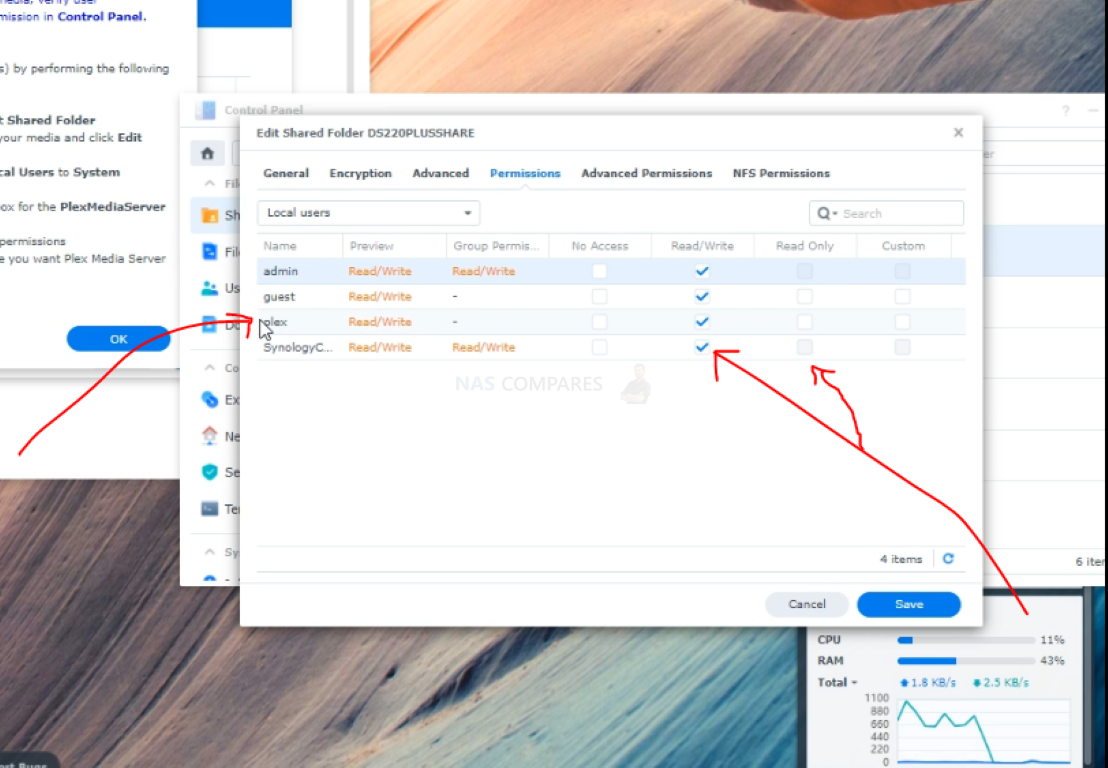Click the Group Permis... column header
Screen dimensions: 1108x768
tap(497, 246)
